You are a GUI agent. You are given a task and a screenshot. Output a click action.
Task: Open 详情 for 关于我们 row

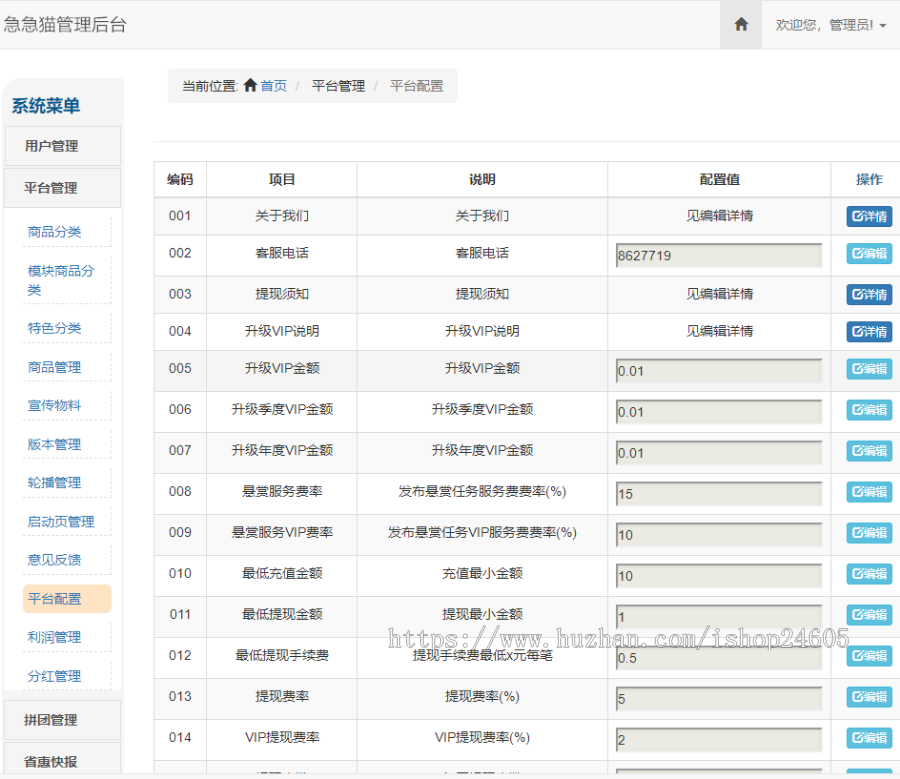(x=868, y=216)
